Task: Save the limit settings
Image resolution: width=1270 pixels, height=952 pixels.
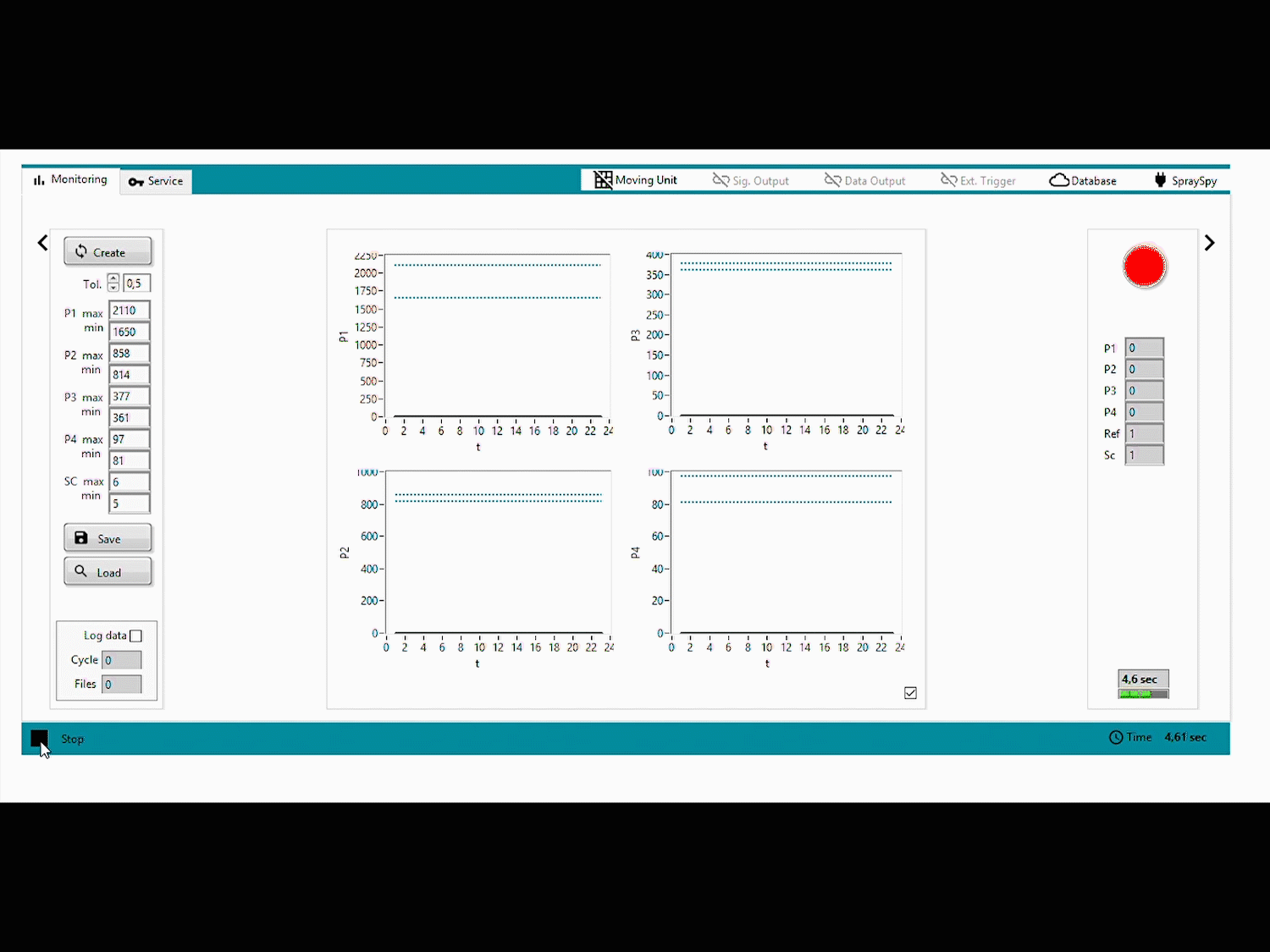Action: click(x=108, y=538)
